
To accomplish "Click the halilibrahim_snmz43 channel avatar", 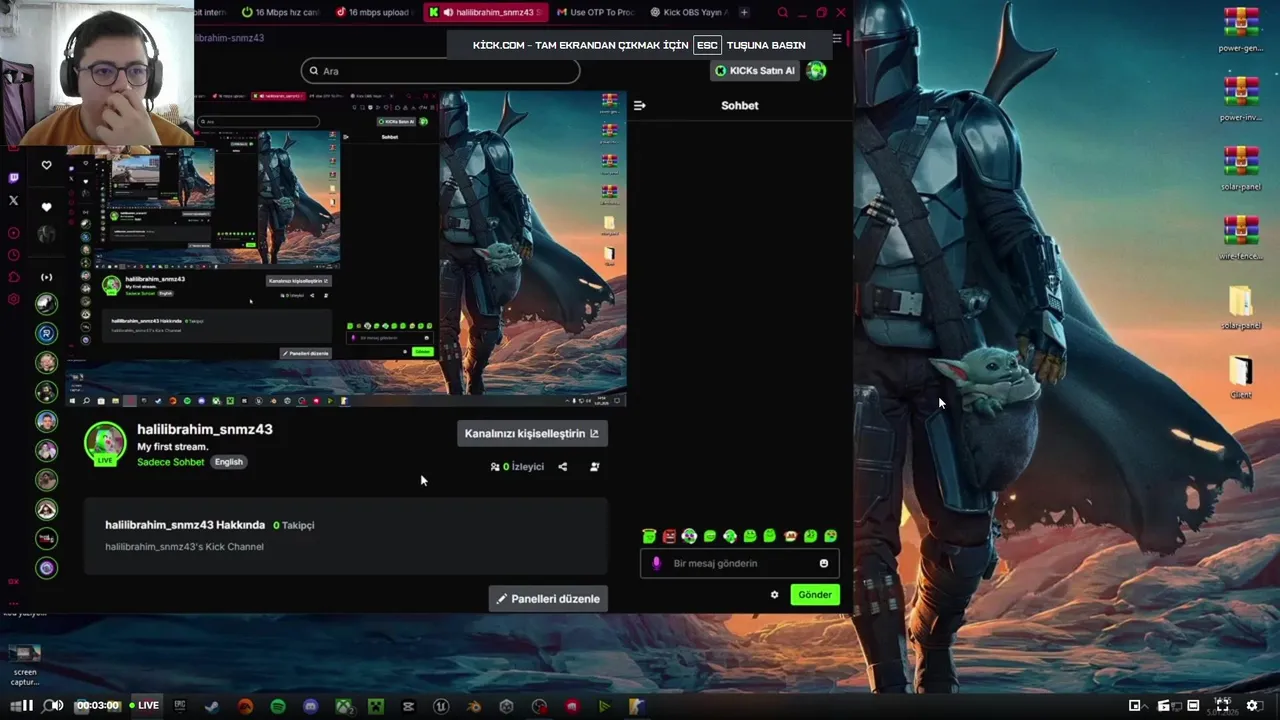I will click(105, 444).
